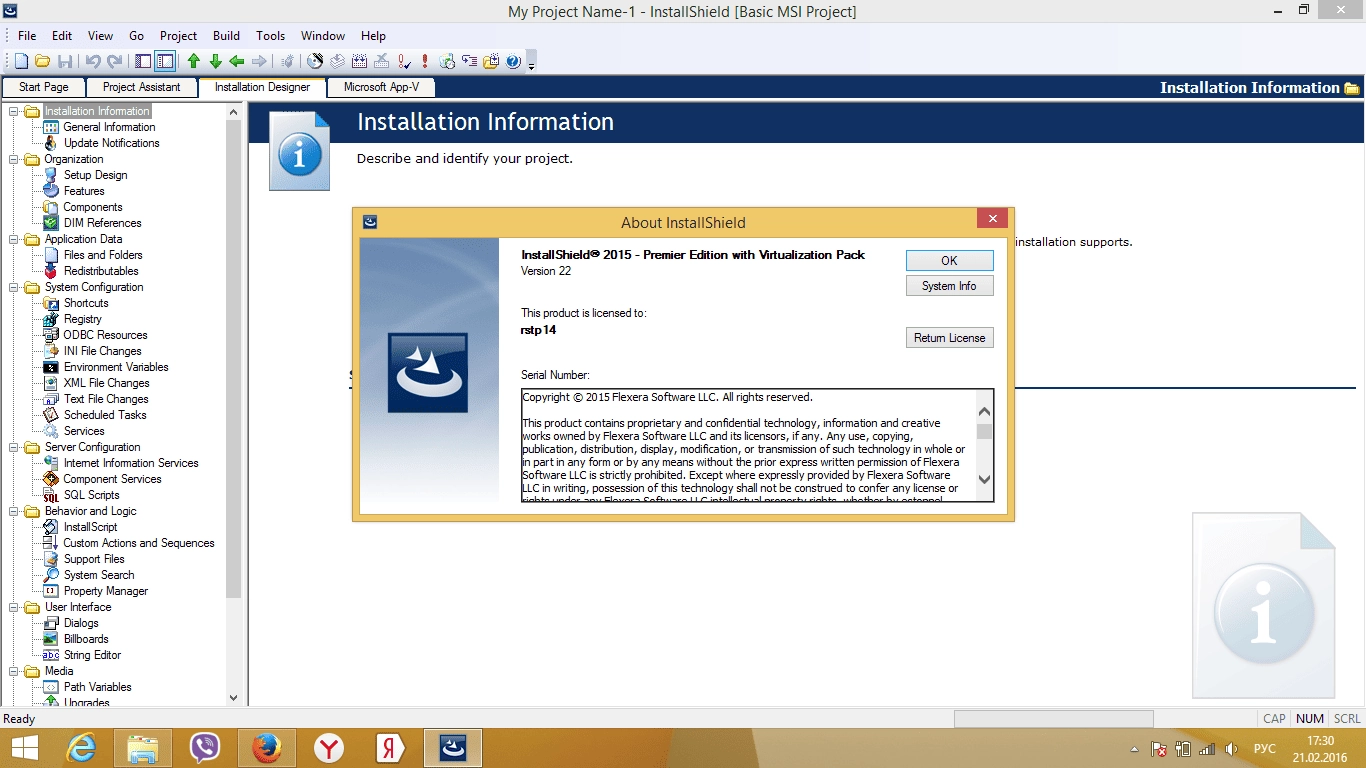Open Internet Information Services view
Viewport: 1366px width, 768px height.
coord(131,463)
